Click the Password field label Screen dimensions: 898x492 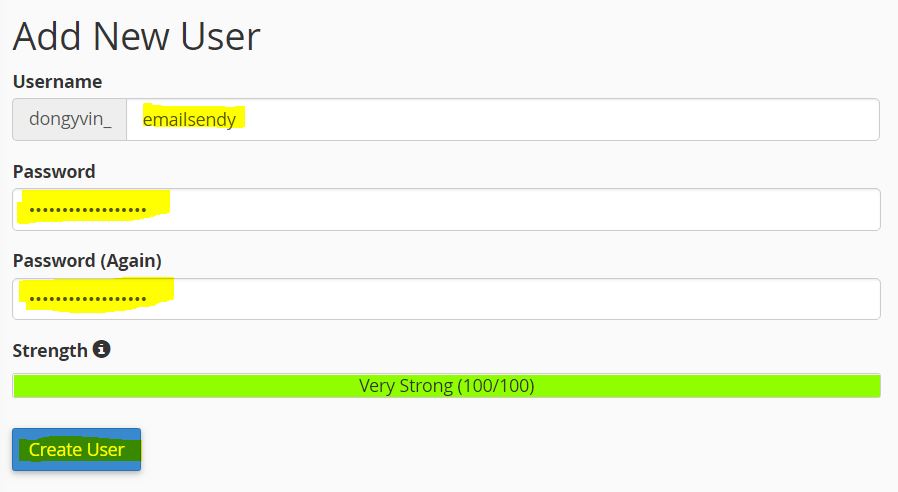click(x=54, y=171)
